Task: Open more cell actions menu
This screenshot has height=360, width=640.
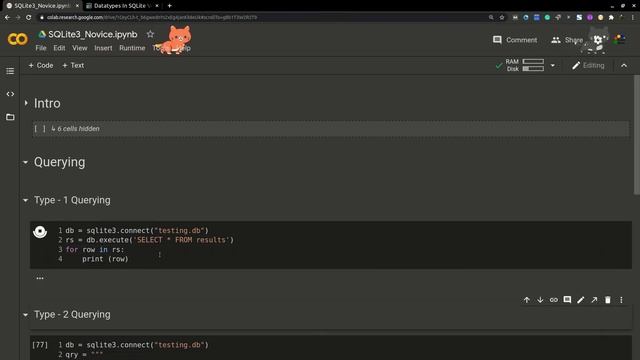Action: tap(621, 300)
